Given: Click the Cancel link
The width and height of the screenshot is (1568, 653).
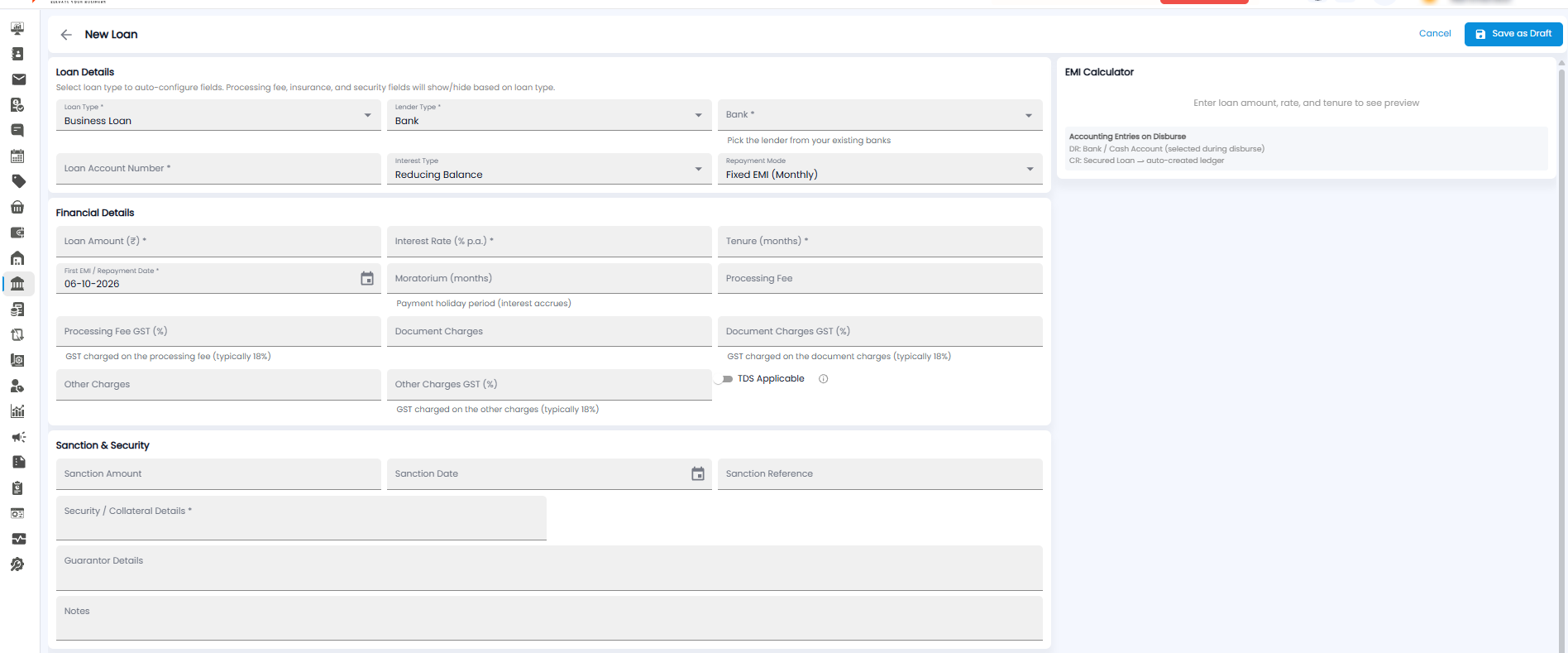Looking at the screenshot, I should pos(1435,34).
